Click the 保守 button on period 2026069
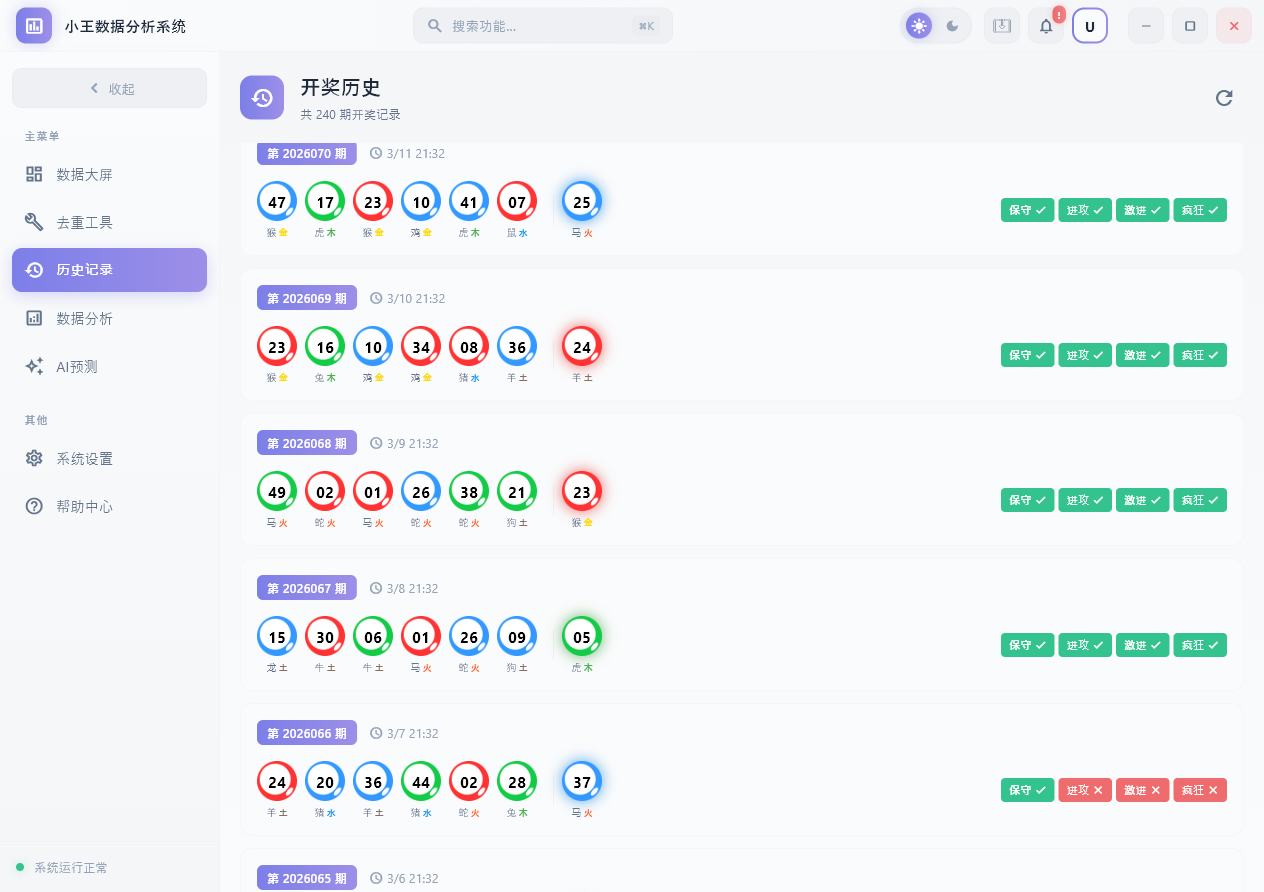The height and width of the screenshot is (892, 1264). [1027, 355]
